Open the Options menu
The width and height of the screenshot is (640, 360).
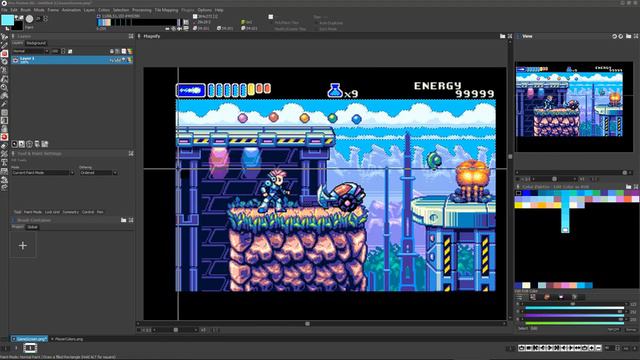pos(204,10)
